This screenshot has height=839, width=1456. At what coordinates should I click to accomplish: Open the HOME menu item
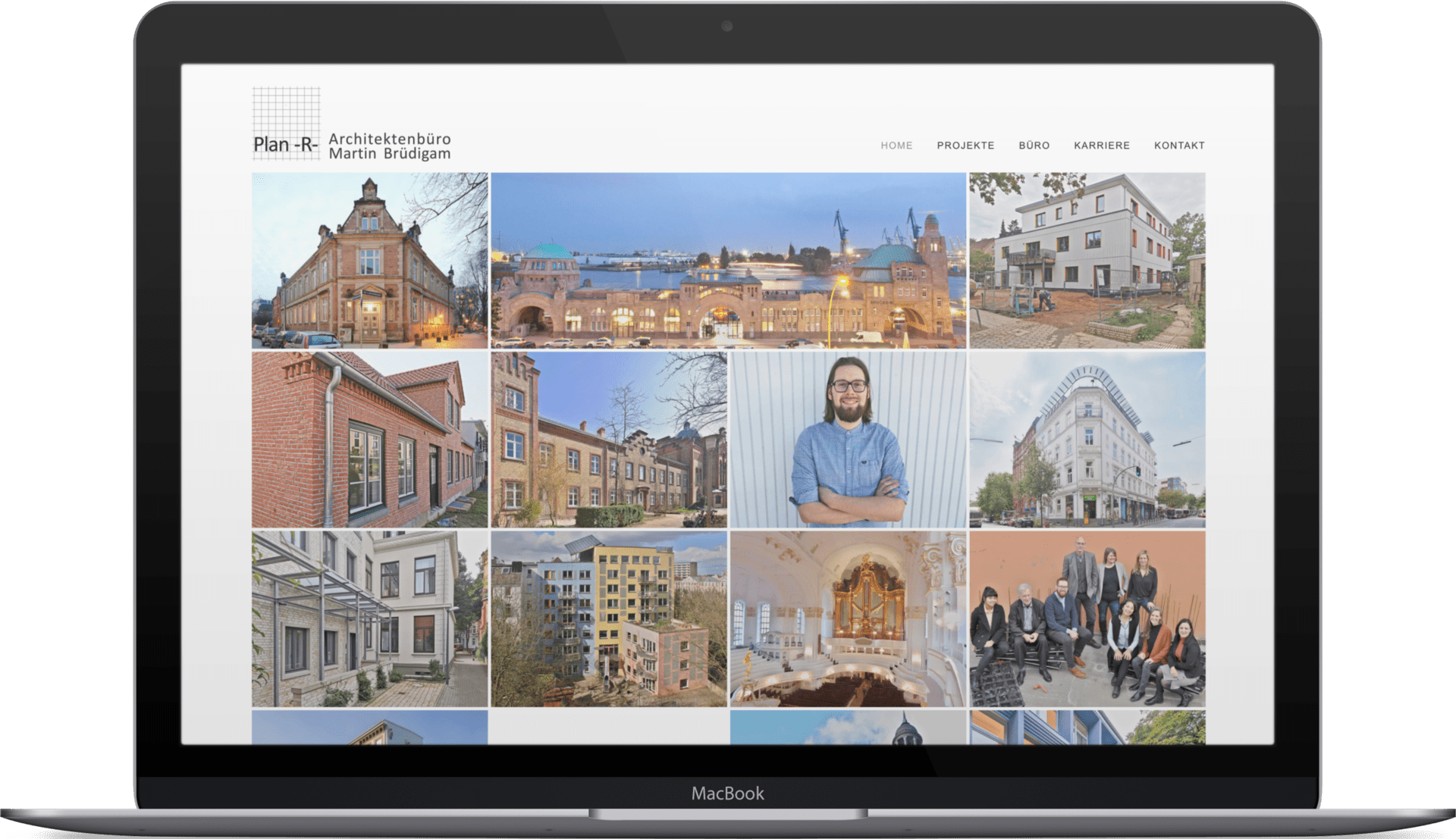896,146
